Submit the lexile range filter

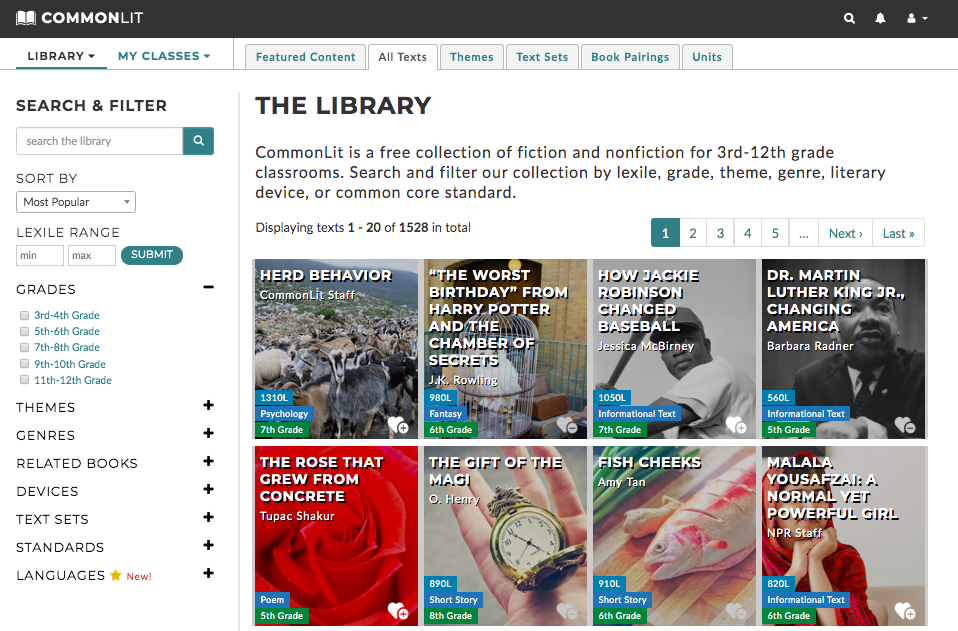(x=152, y=255)
